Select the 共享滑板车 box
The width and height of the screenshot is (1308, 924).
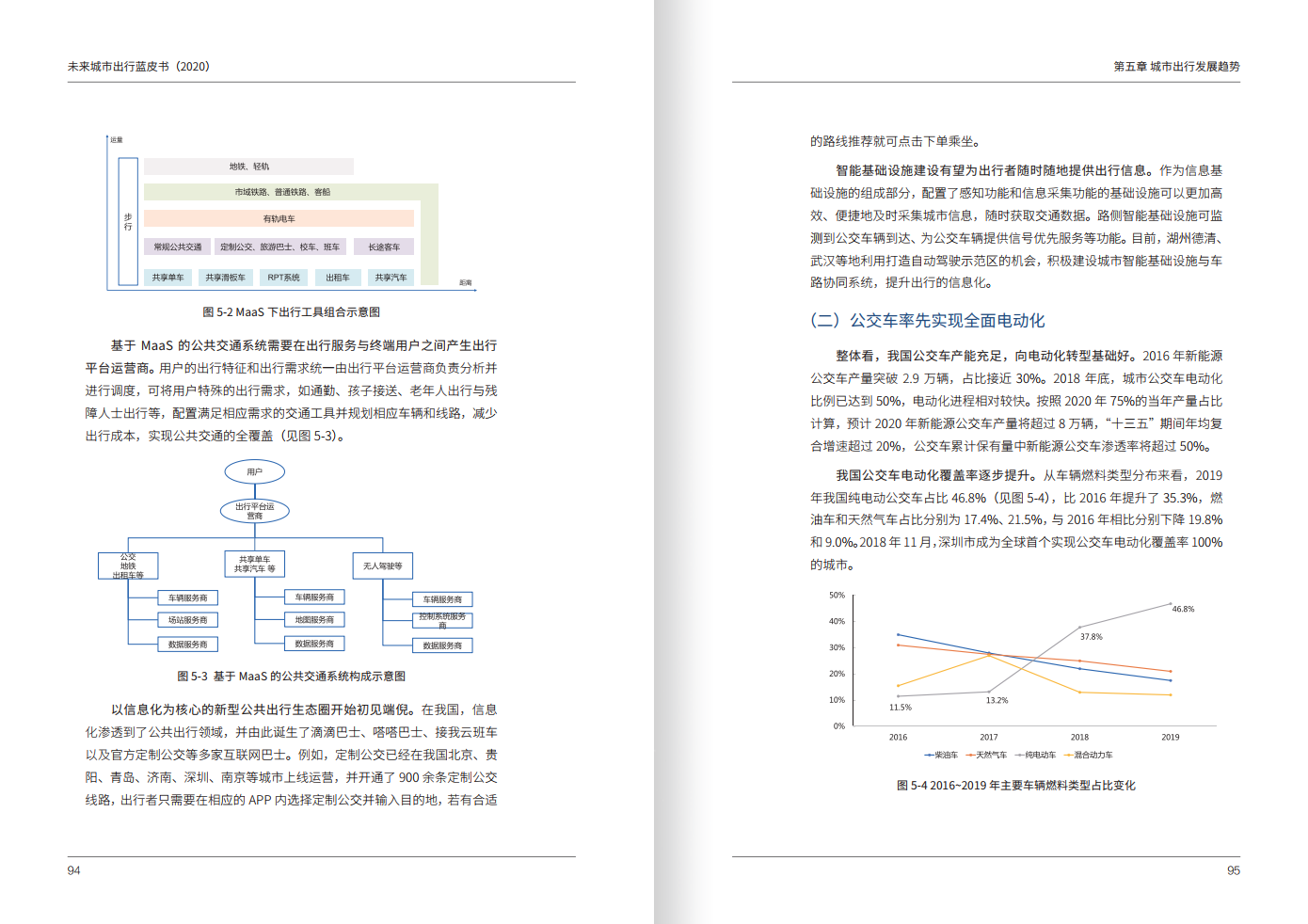(225, 278)
